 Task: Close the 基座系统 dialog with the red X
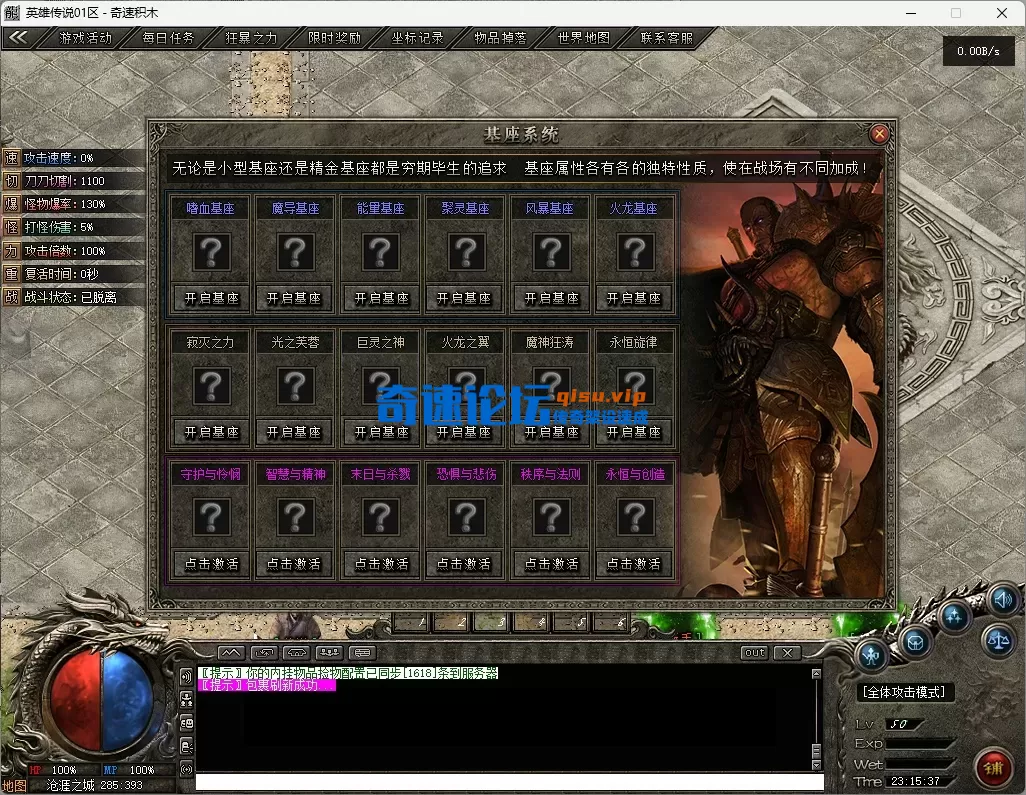pos(879,134)
